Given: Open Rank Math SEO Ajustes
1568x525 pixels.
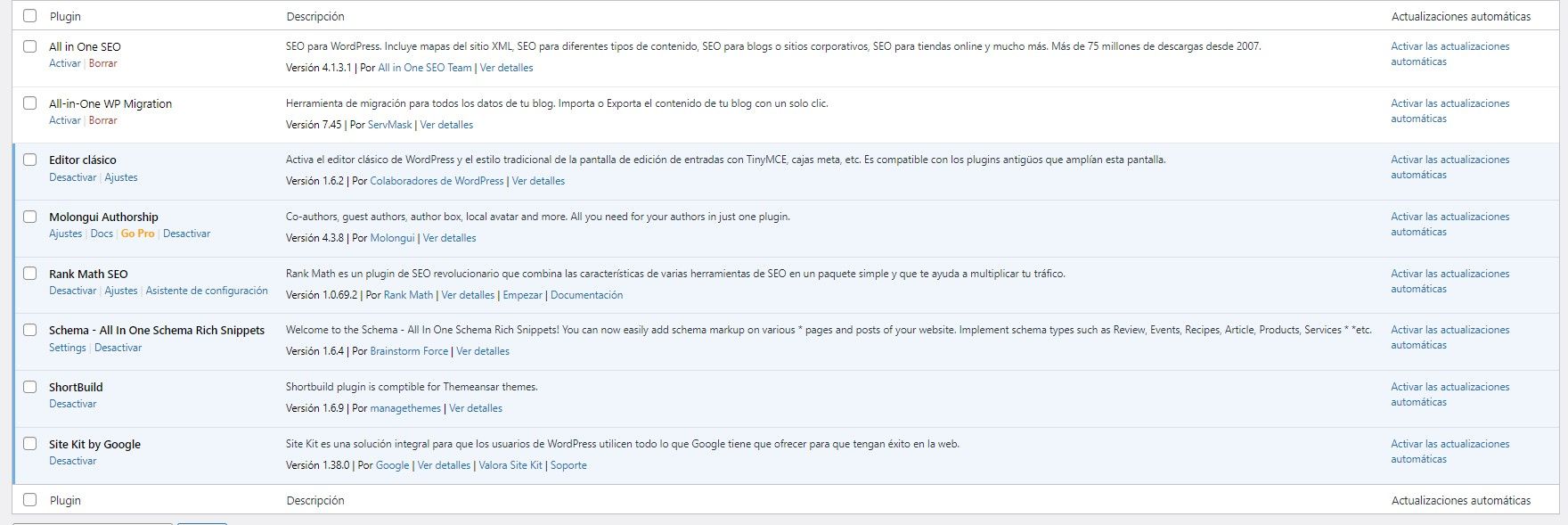Looking at the screenshot, I should coord(121,291).
